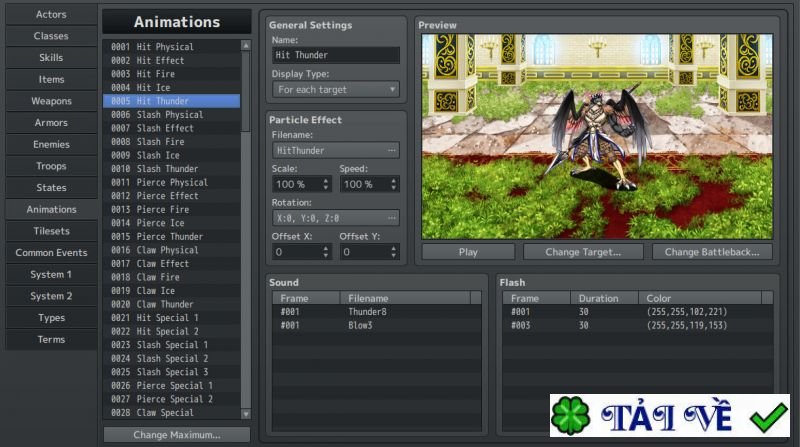Click the green checkmark in the banner
Screen dimensions: 800x447
pos(768,417)
